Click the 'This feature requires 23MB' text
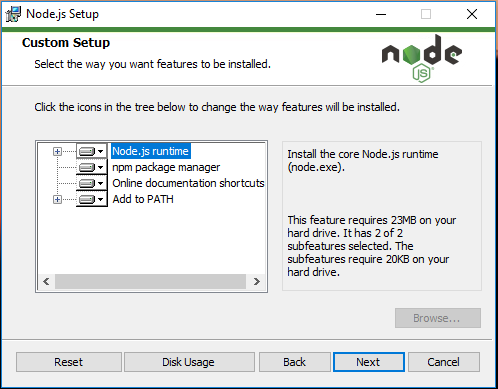 click(371, 246)
